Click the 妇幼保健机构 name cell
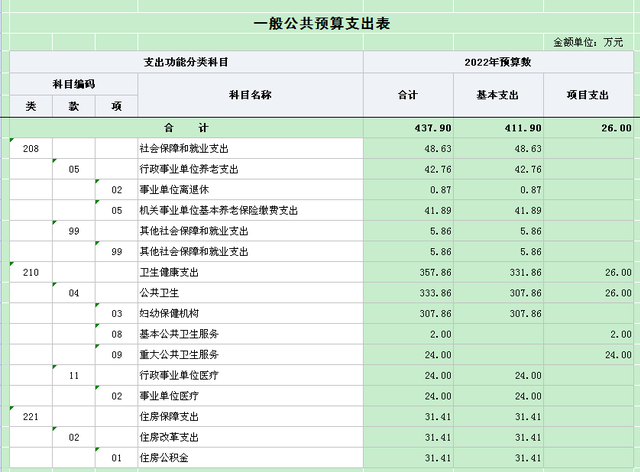 (250, 313)
